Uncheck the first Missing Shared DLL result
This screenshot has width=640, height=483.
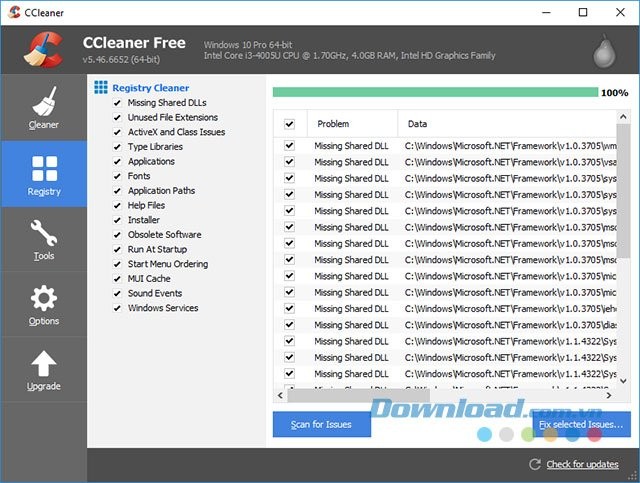[289, 145]
